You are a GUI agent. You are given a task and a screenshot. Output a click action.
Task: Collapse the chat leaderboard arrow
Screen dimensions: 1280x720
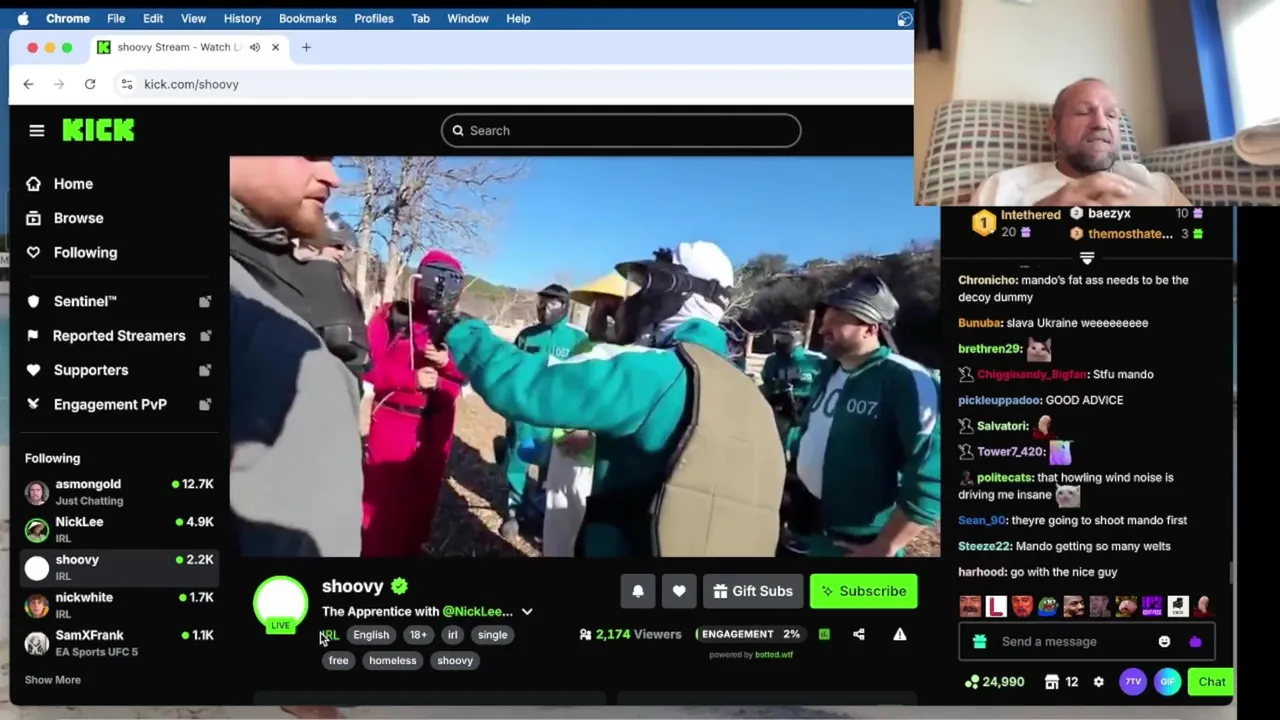click(1087, 258)
